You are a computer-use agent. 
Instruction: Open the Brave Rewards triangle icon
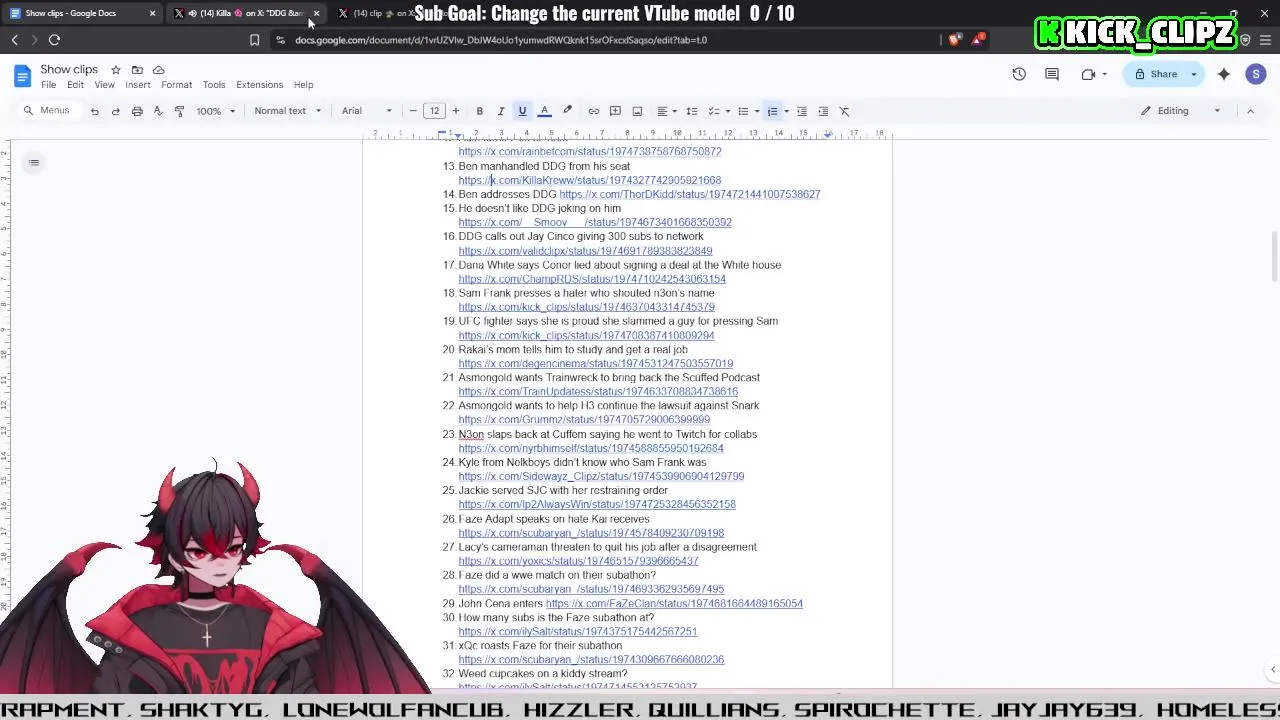[977, 40]
